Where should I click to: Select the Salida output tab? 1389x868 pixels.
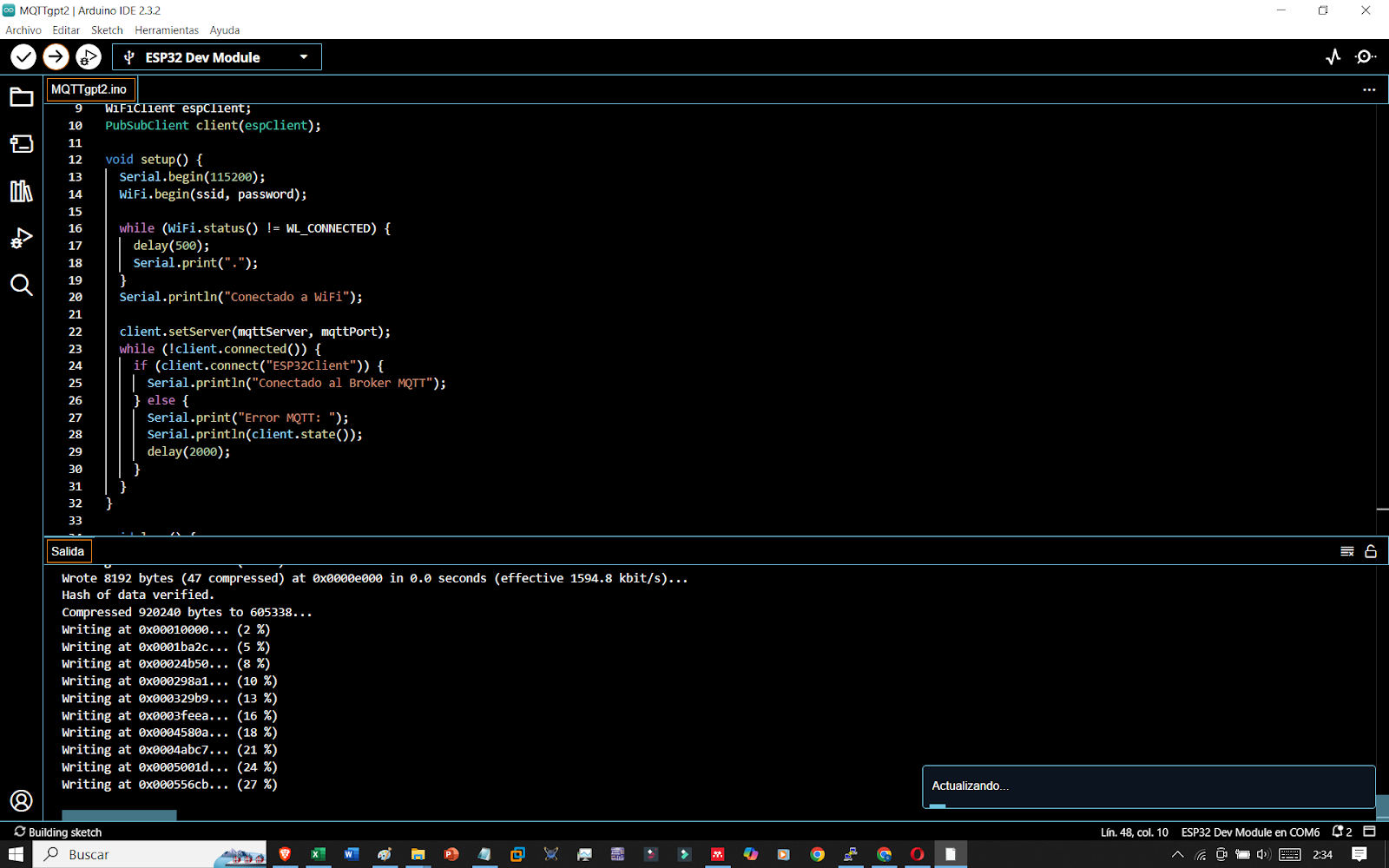[x=68, y=551]
